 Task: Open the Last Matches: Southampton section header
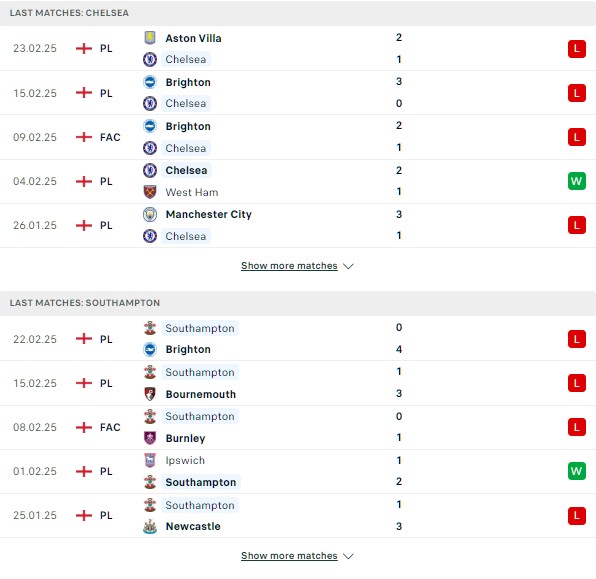(298, 303)
